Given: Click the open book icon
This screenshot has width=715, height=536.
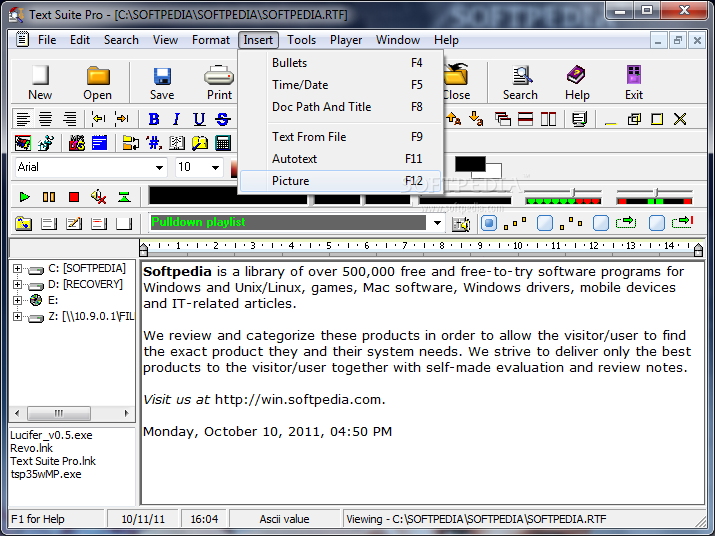Looking at the screenshot, I should coord(177,143).
